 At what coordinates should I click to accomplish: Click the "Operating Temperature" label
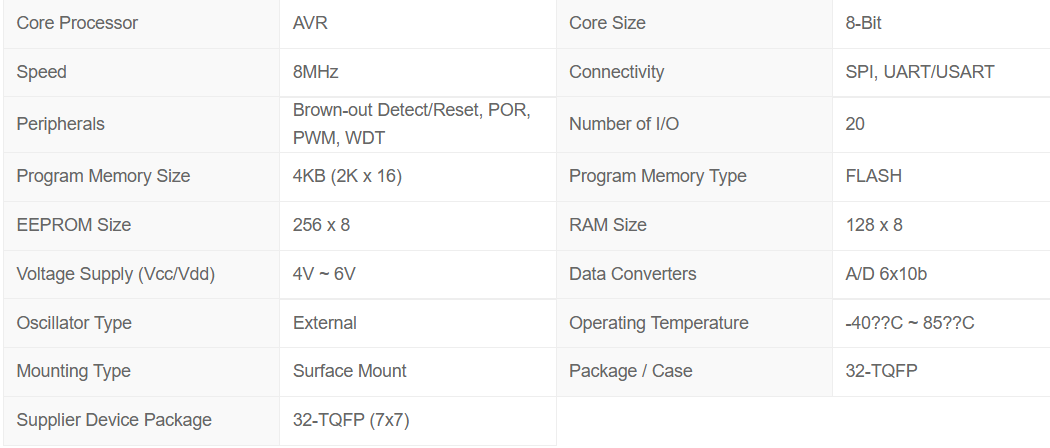(658, 323)
